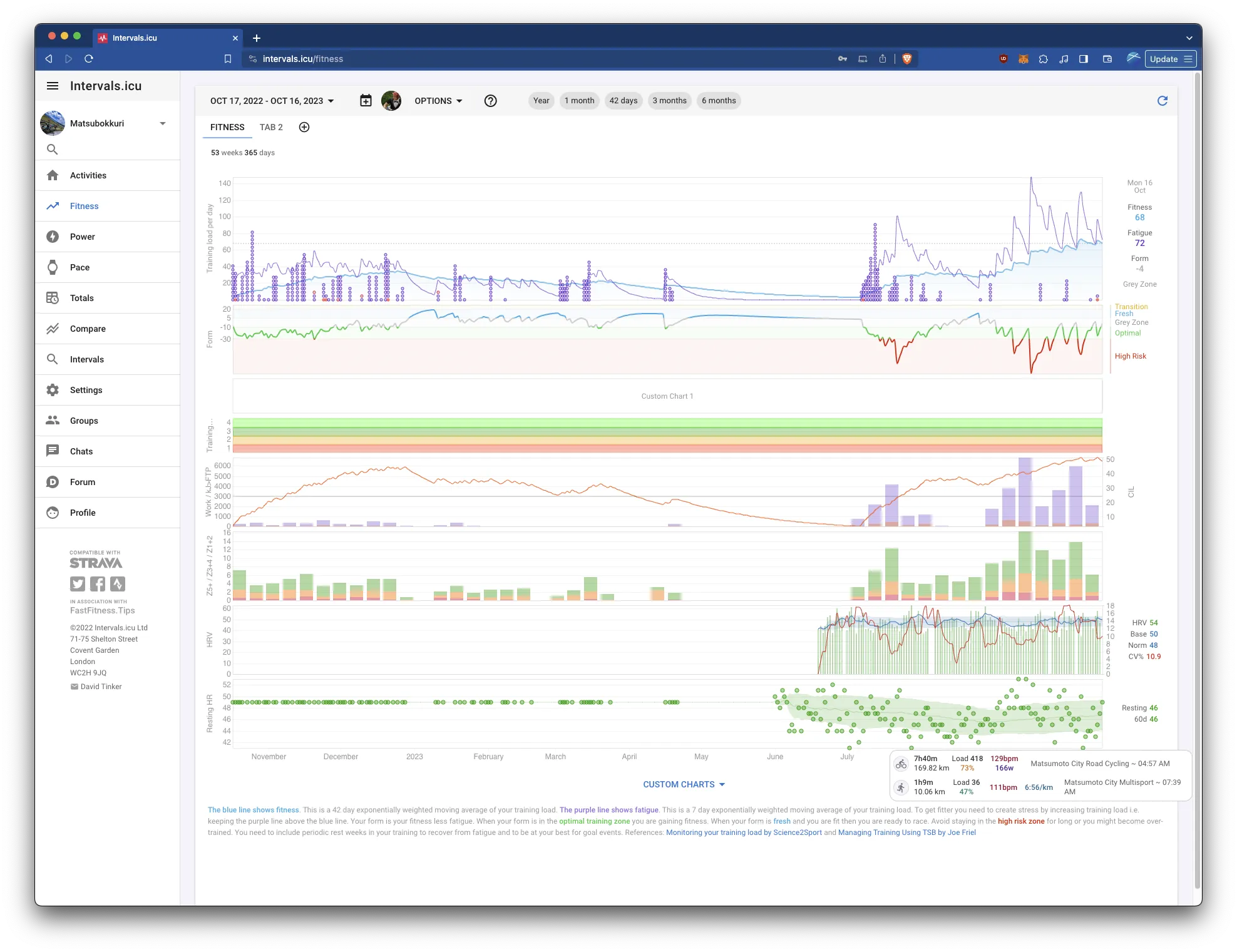Open the hamburger sidebar menu

point(53,86)
